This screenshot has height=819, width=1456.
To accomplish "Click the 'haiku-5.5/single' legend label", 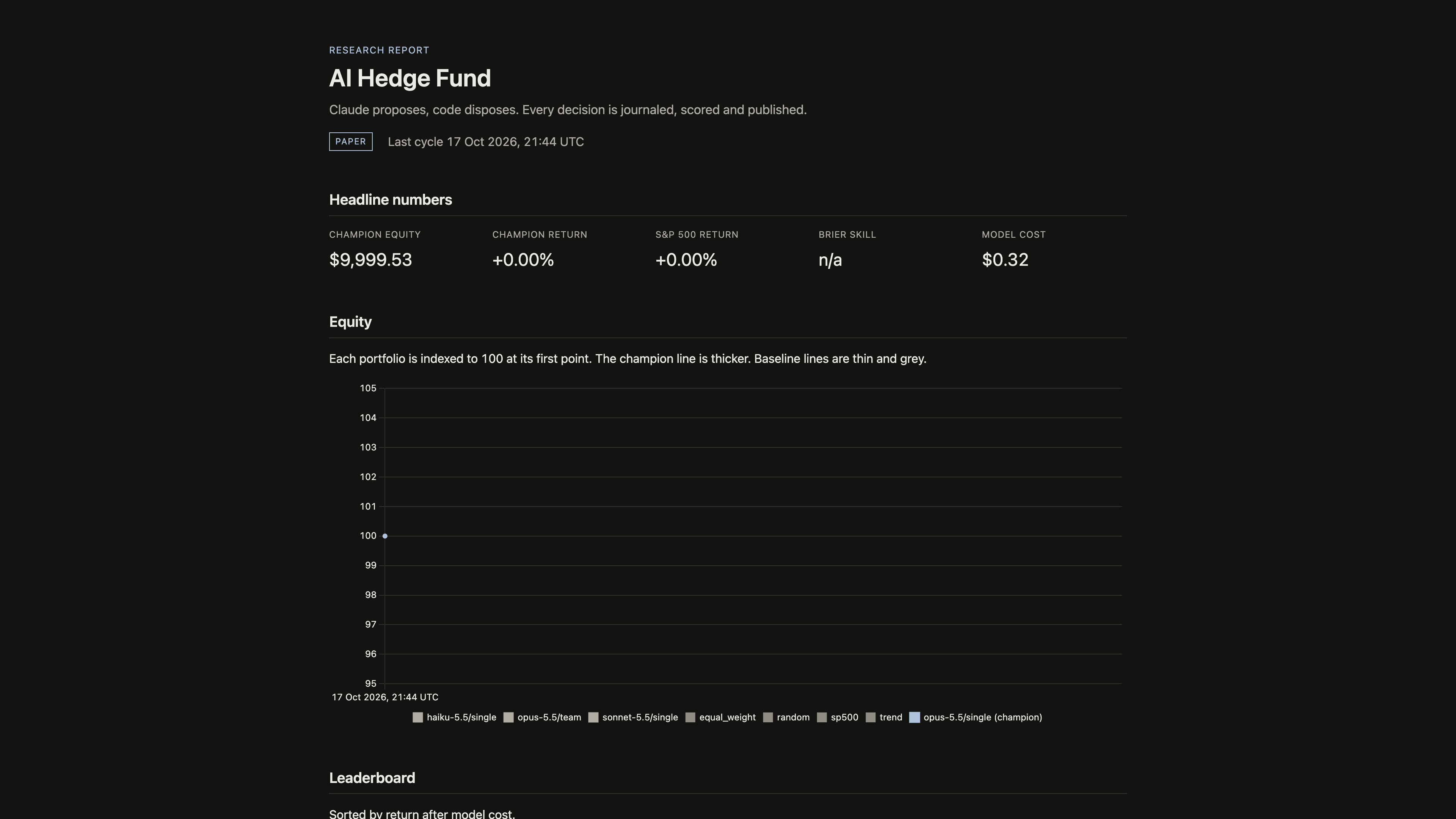I will [x=461, y=717].
